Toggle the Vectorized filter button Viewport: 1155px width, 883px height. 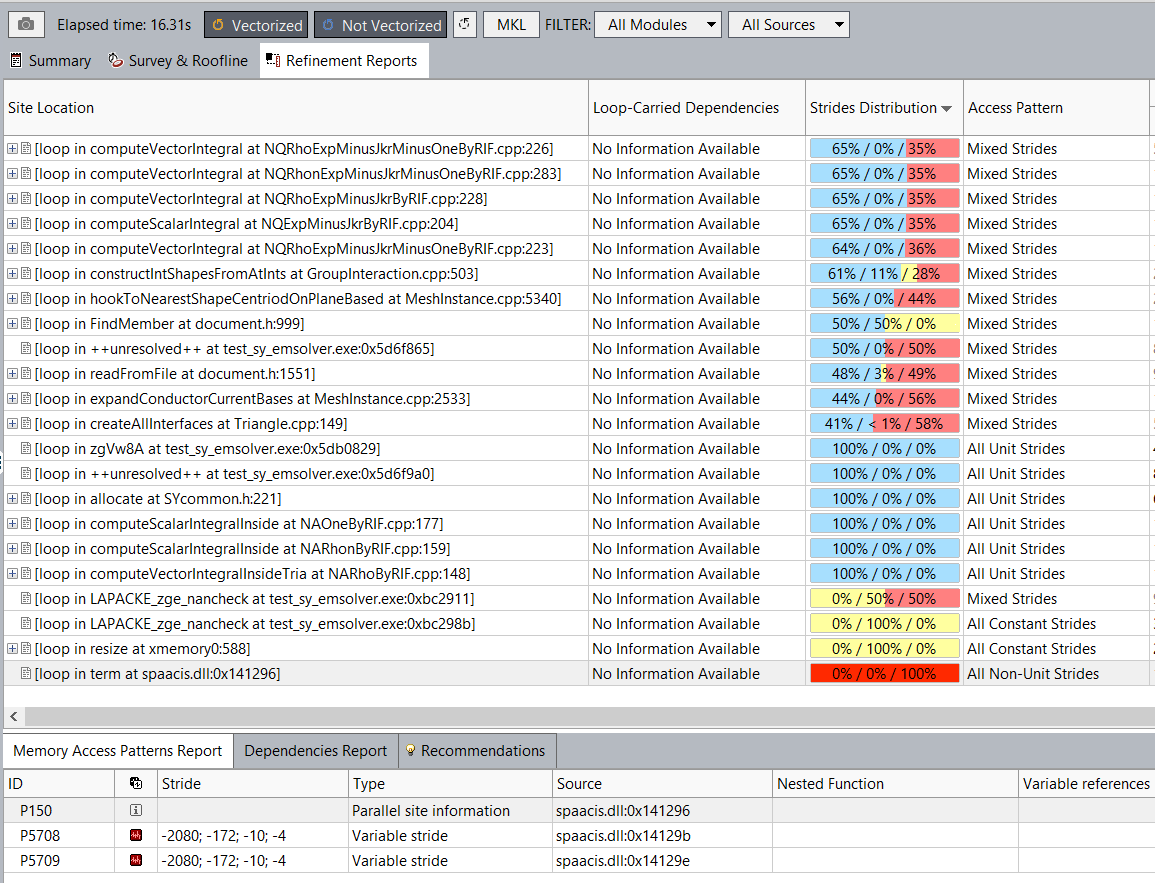click(256, 25)
